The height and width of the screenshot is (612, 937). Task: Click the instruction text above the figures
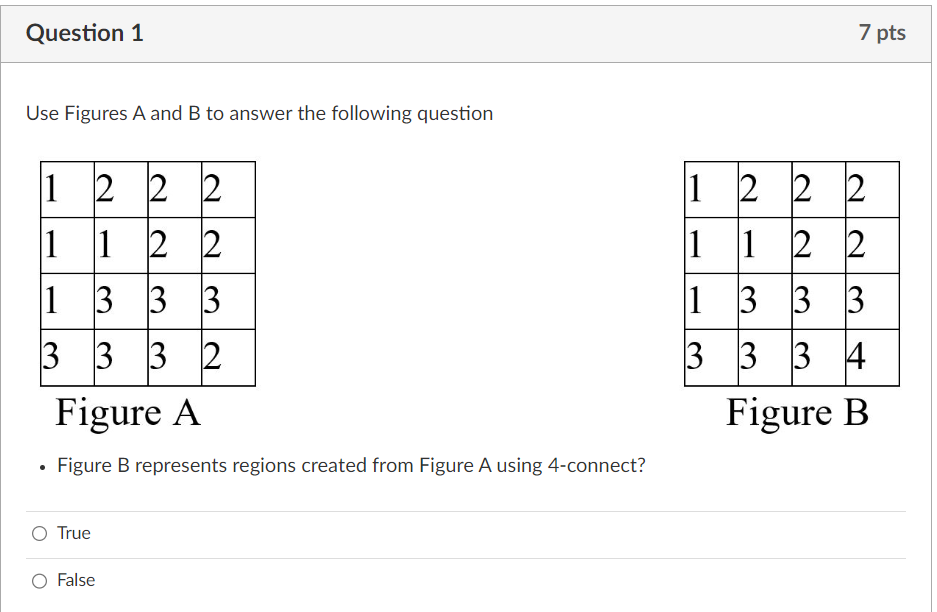[x=257, y=113]
